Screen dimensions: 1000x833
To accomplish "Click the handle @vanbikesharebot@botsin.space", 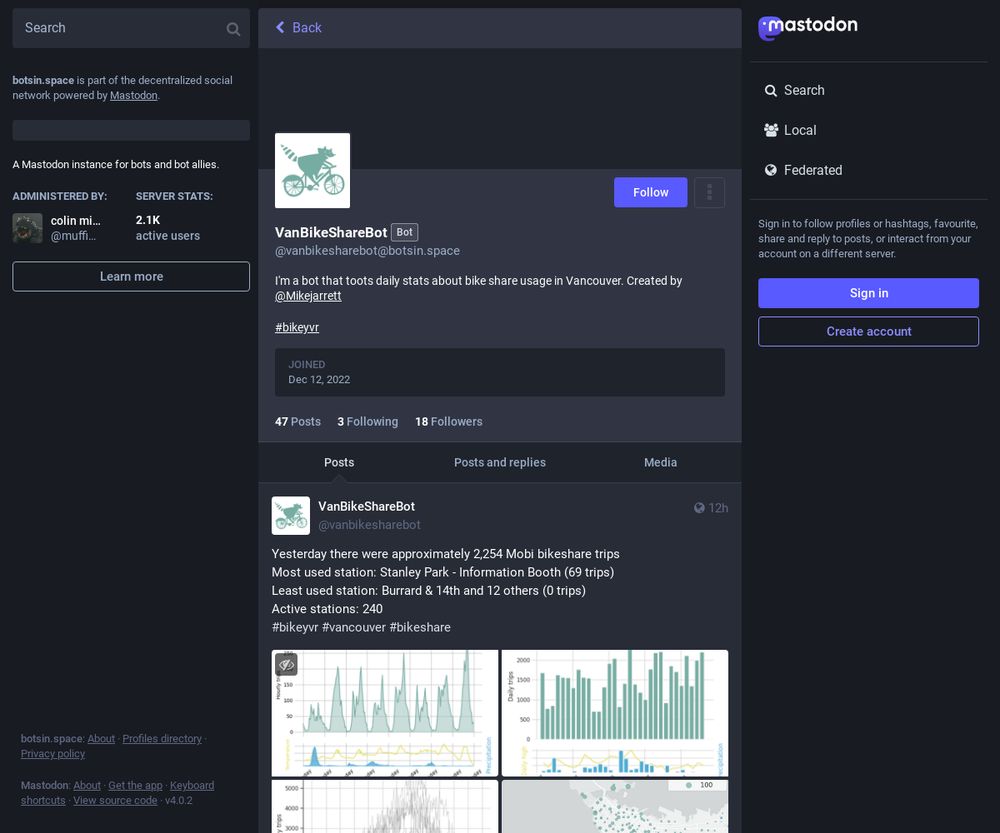I will click(367, 251).
